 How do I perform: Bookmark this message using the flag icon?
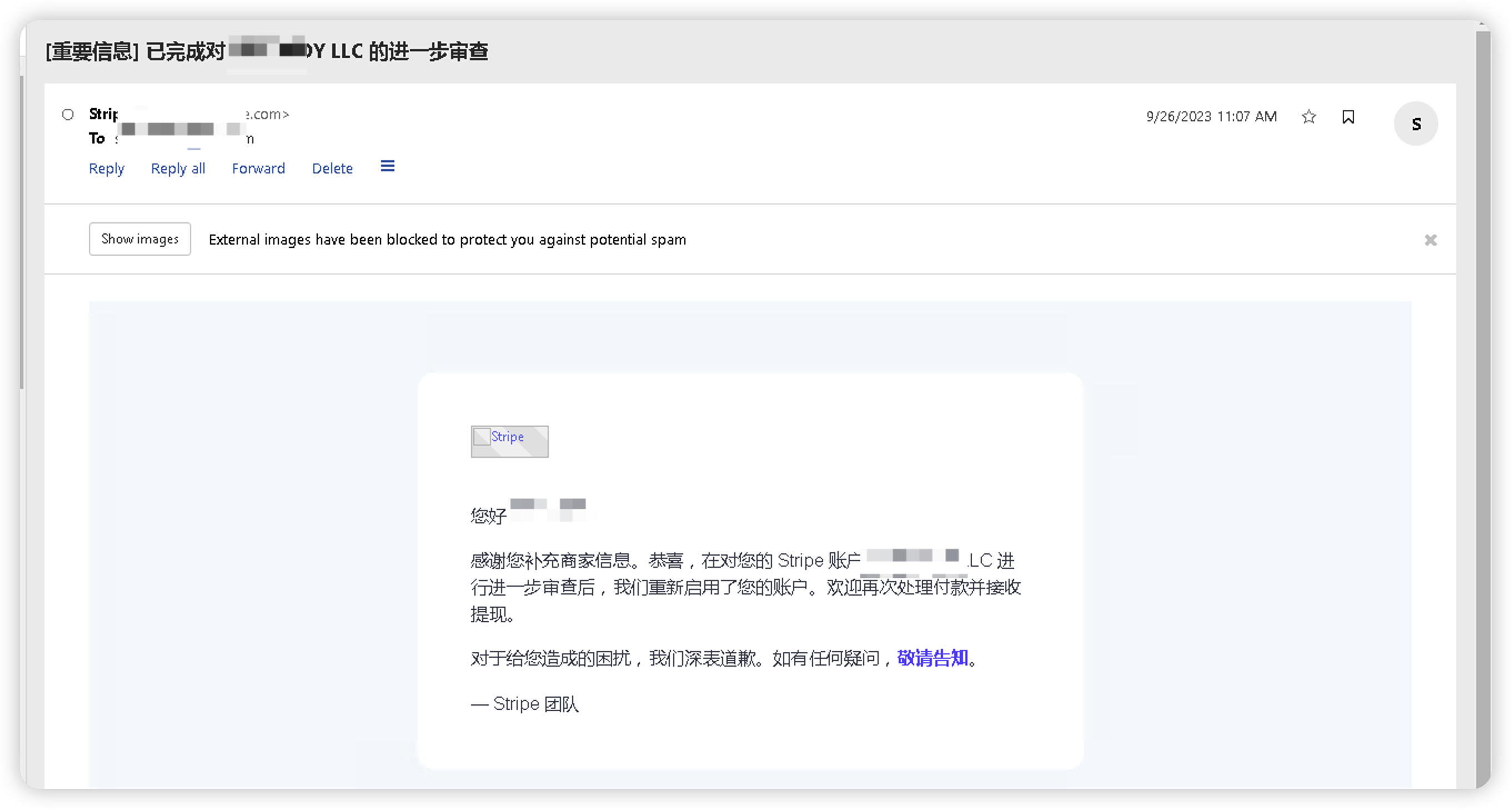1348,117
